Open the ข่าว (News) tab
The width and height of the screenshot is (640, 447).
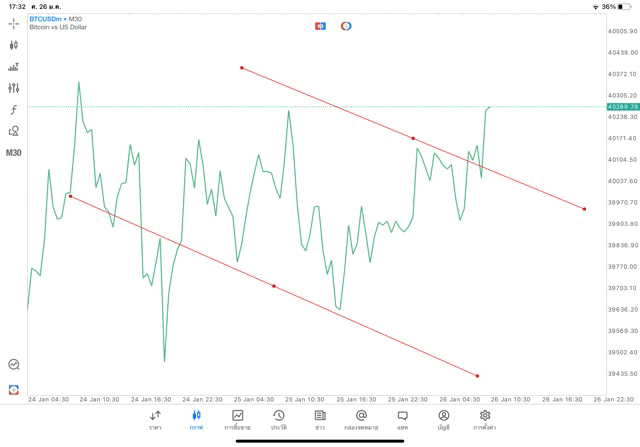(320, 419)
